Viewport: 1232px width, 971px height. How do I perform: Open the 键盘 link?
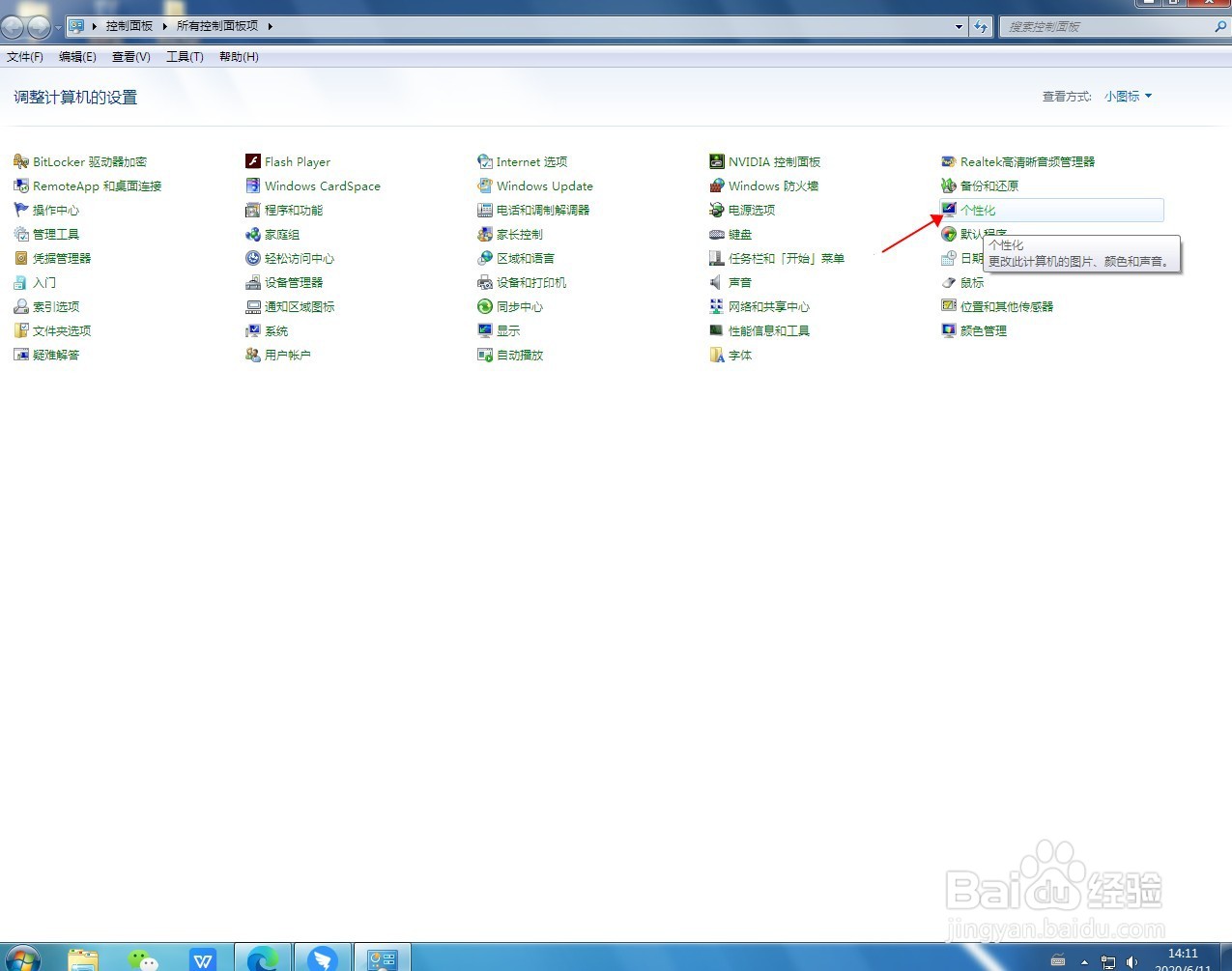click(740, 234)
